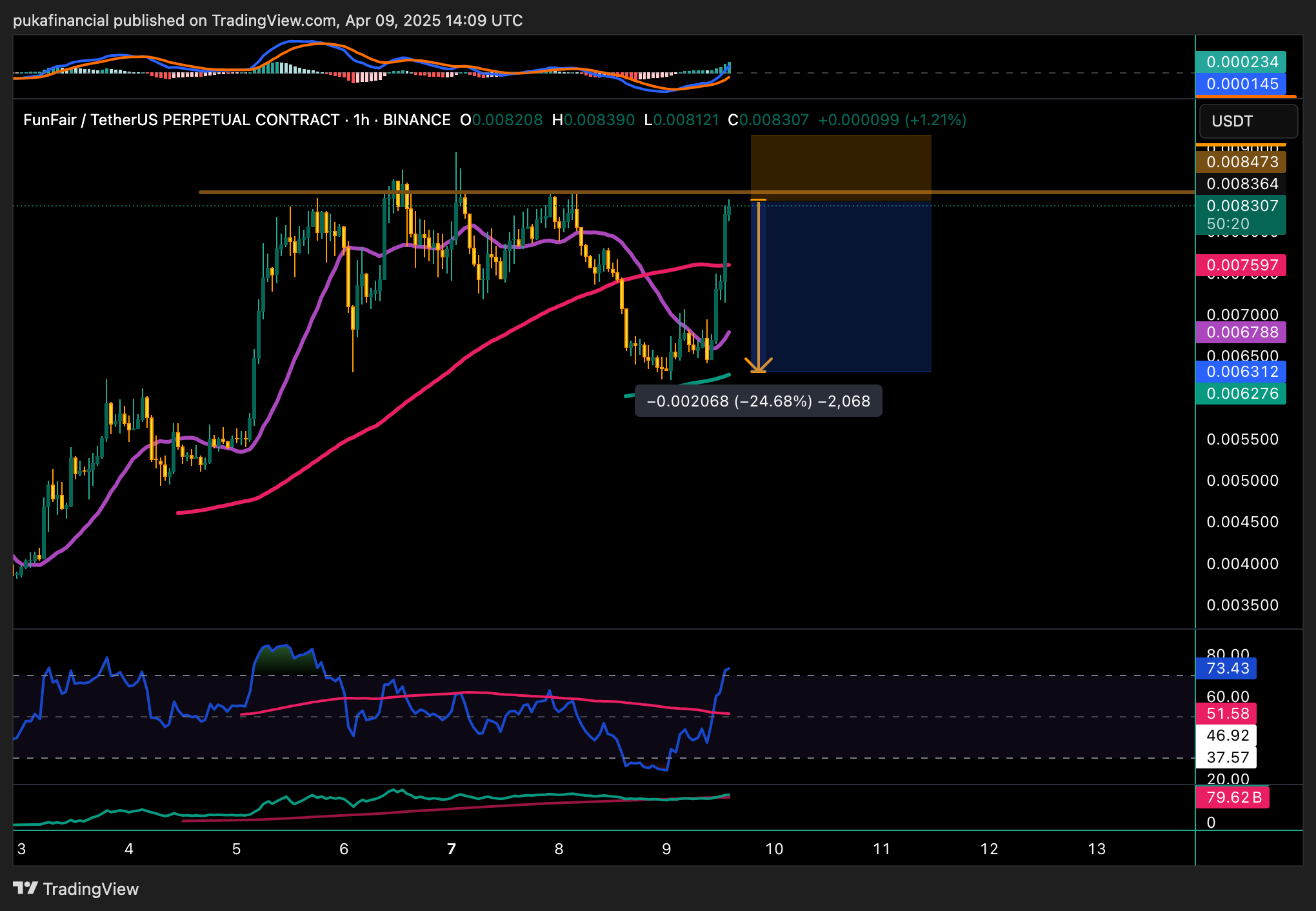1316x911 pixels.
Task: Open the USDT currency selector
Action: coord(1248,121)
